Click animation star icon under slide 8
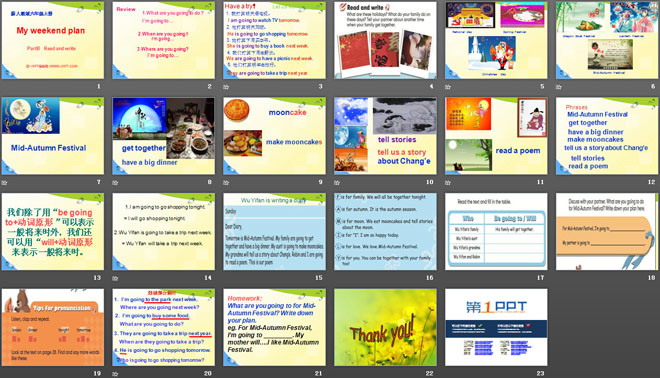This screenshot has width=660, height=378. pos(115,183)
